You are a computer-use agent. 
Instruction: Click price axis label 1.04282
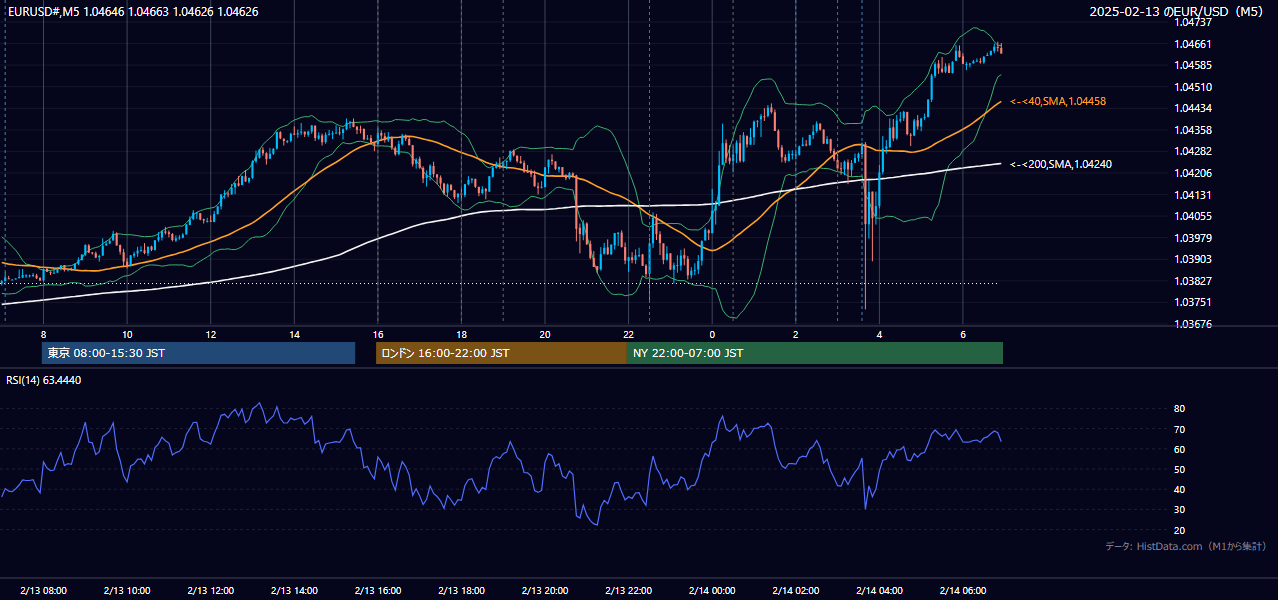(1192, 151)
